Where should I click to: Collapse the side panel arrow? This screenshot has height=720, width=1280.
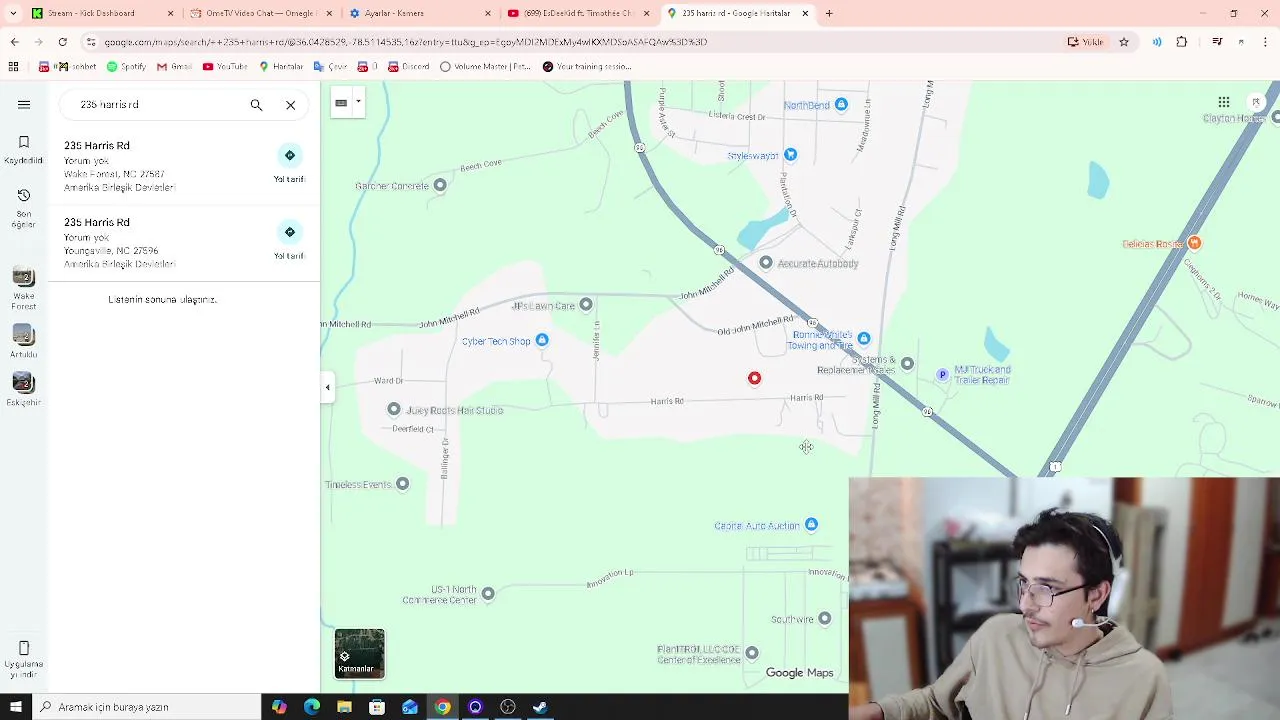click(327, 387)
